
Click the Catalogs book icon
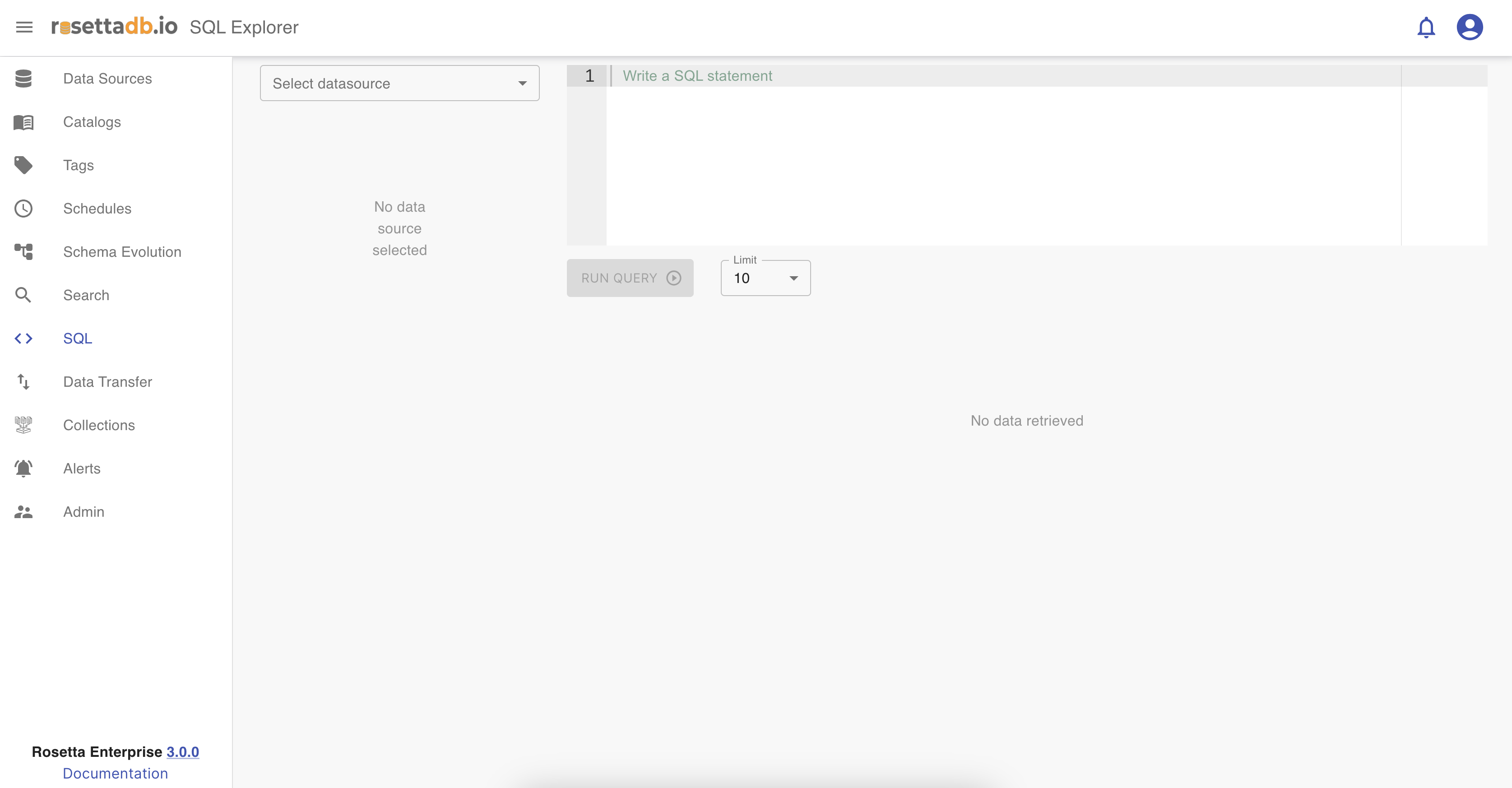pos(23,122)
